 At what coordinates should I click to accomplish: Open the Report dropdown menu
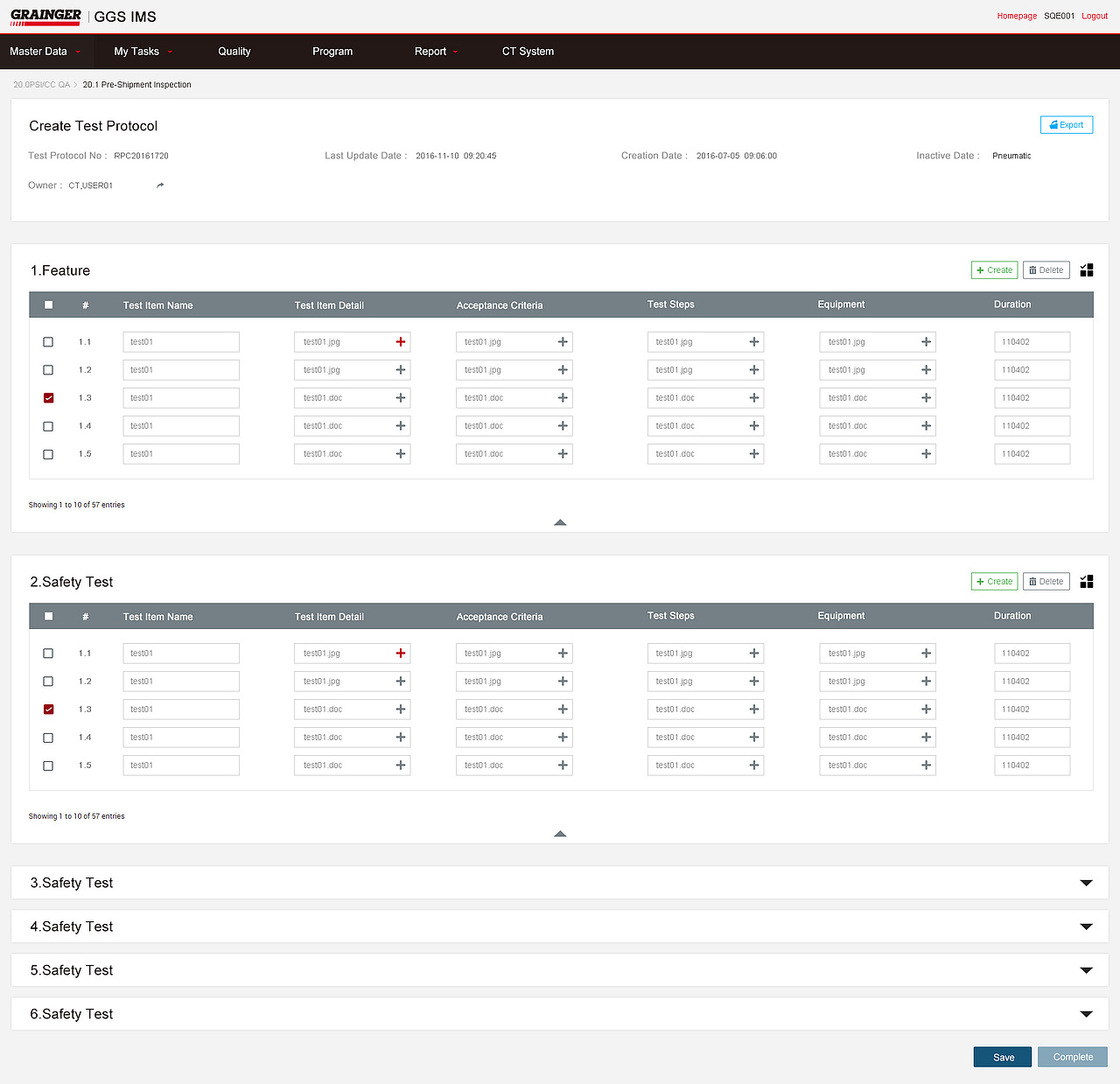point(436,52)
